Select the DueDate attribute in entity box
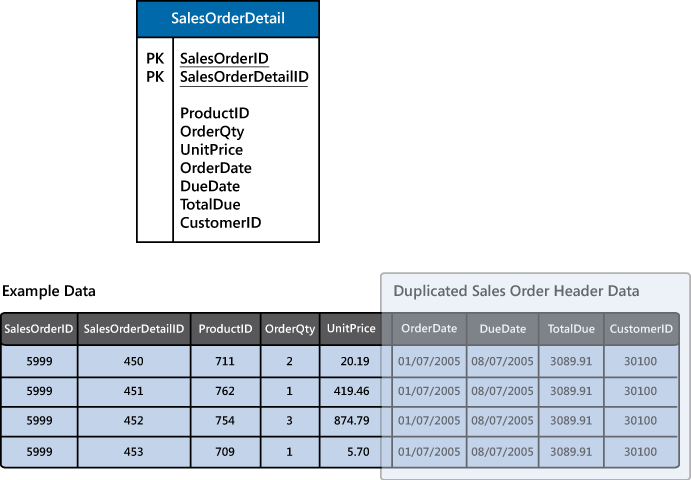691x480 pixels. tap(210, 186)
